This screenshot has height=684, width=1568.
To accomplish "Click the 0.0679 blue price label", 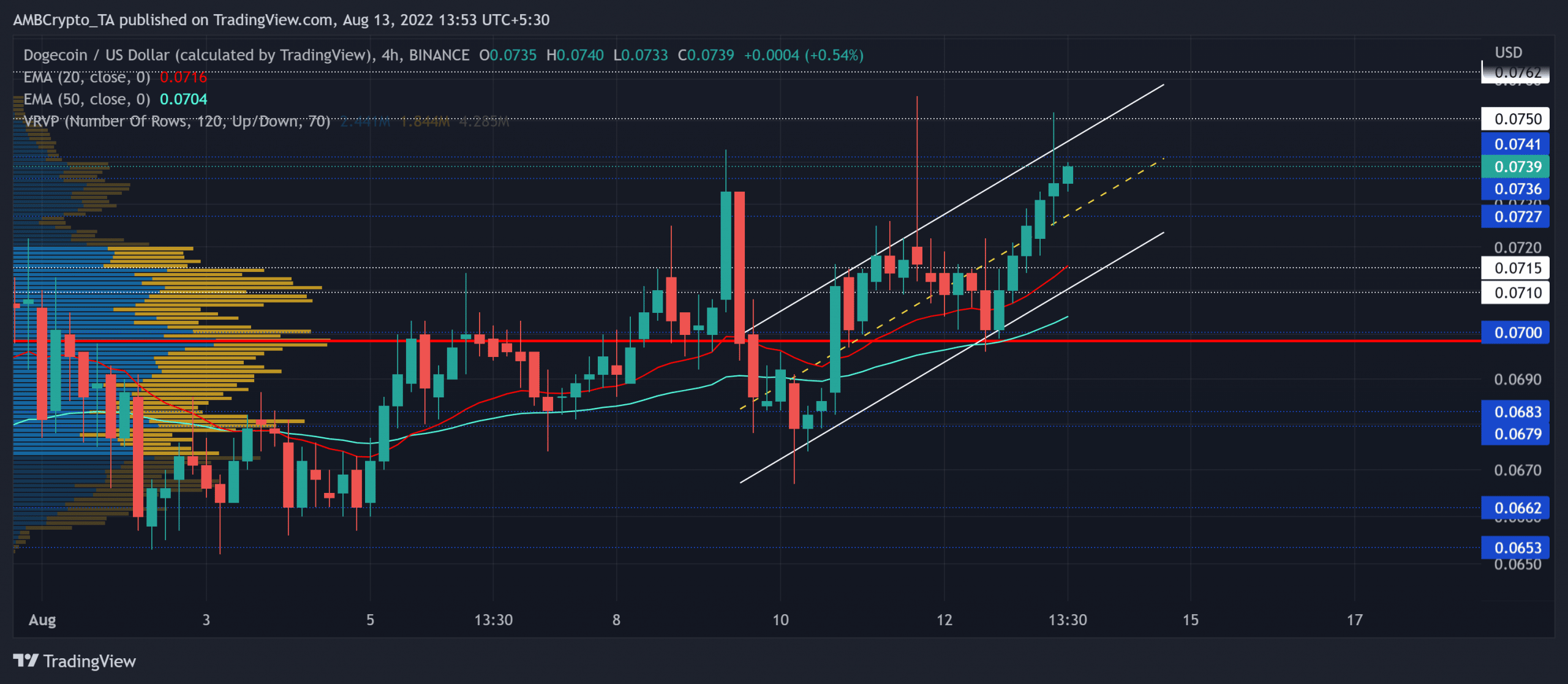I will (1515, 434).
